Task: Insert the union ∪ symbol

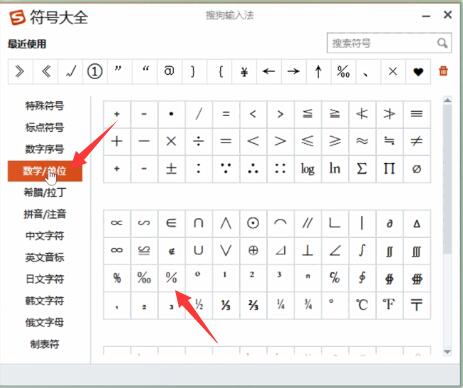Action: pos(199,250)
